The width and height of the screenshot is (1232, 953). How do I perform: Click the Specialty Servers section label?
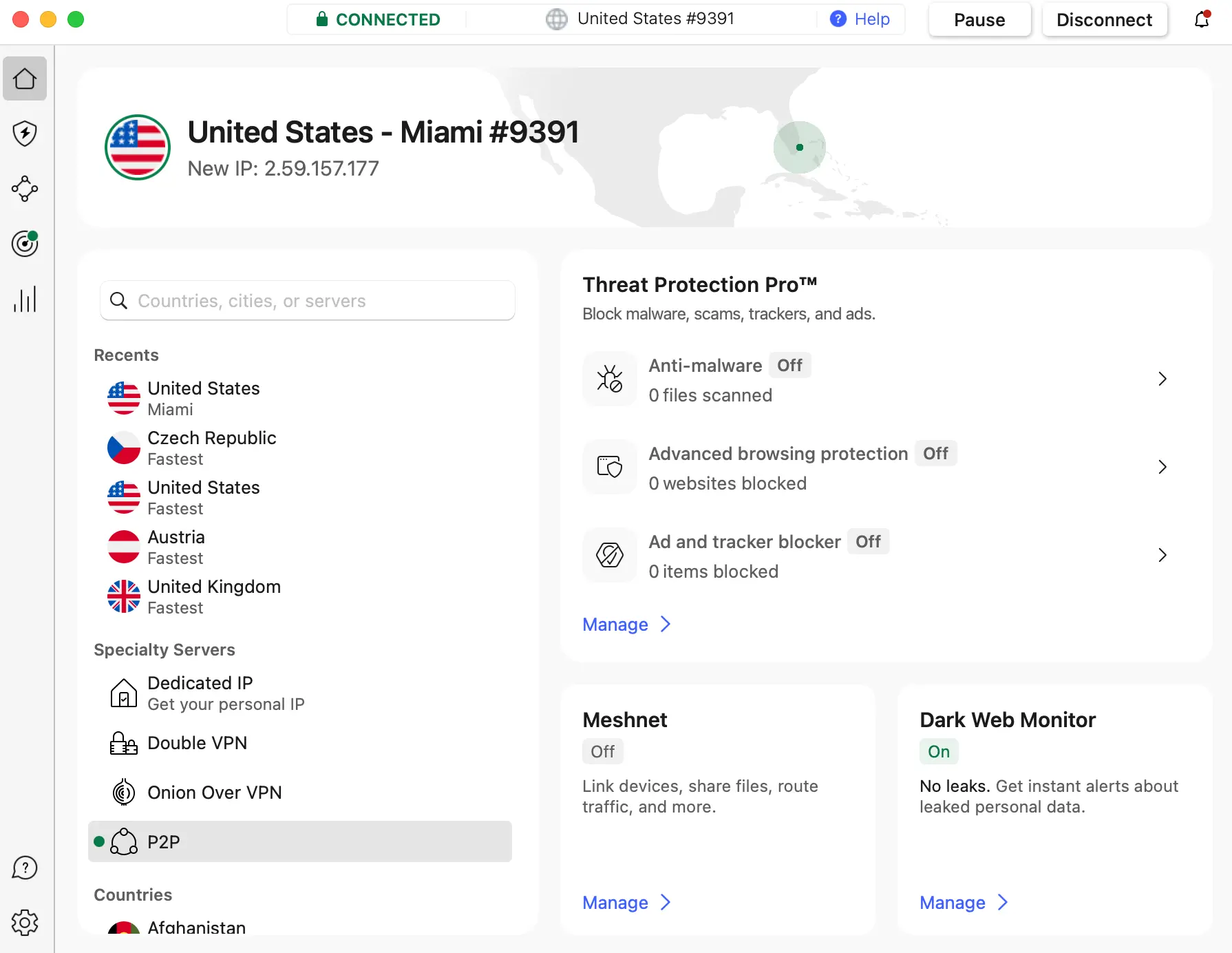click(164, 649)
